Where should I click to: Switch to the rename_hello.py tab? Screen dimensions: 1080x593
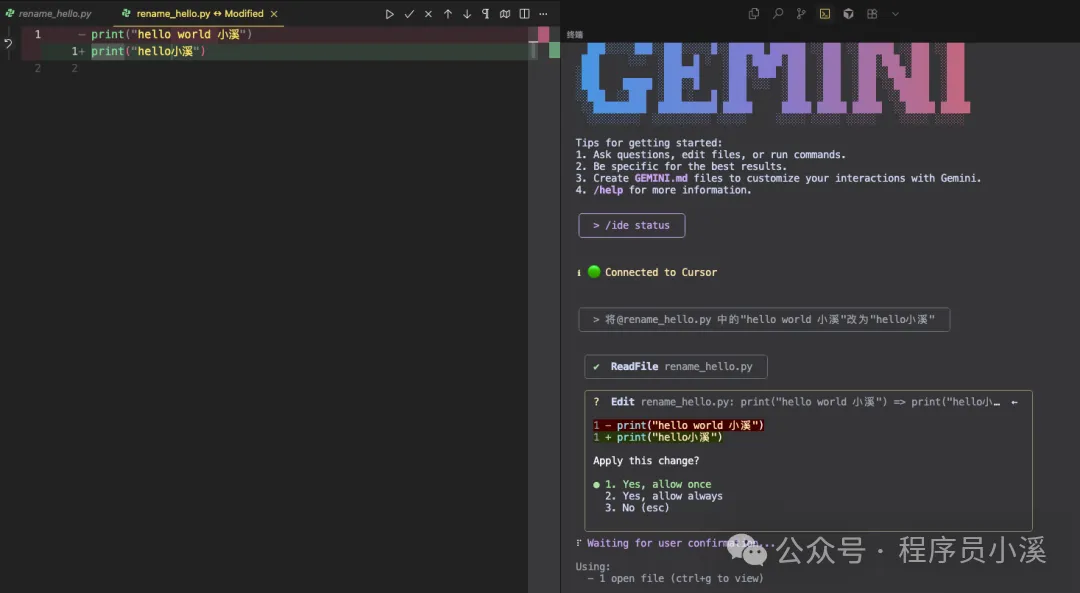(48, 14)
